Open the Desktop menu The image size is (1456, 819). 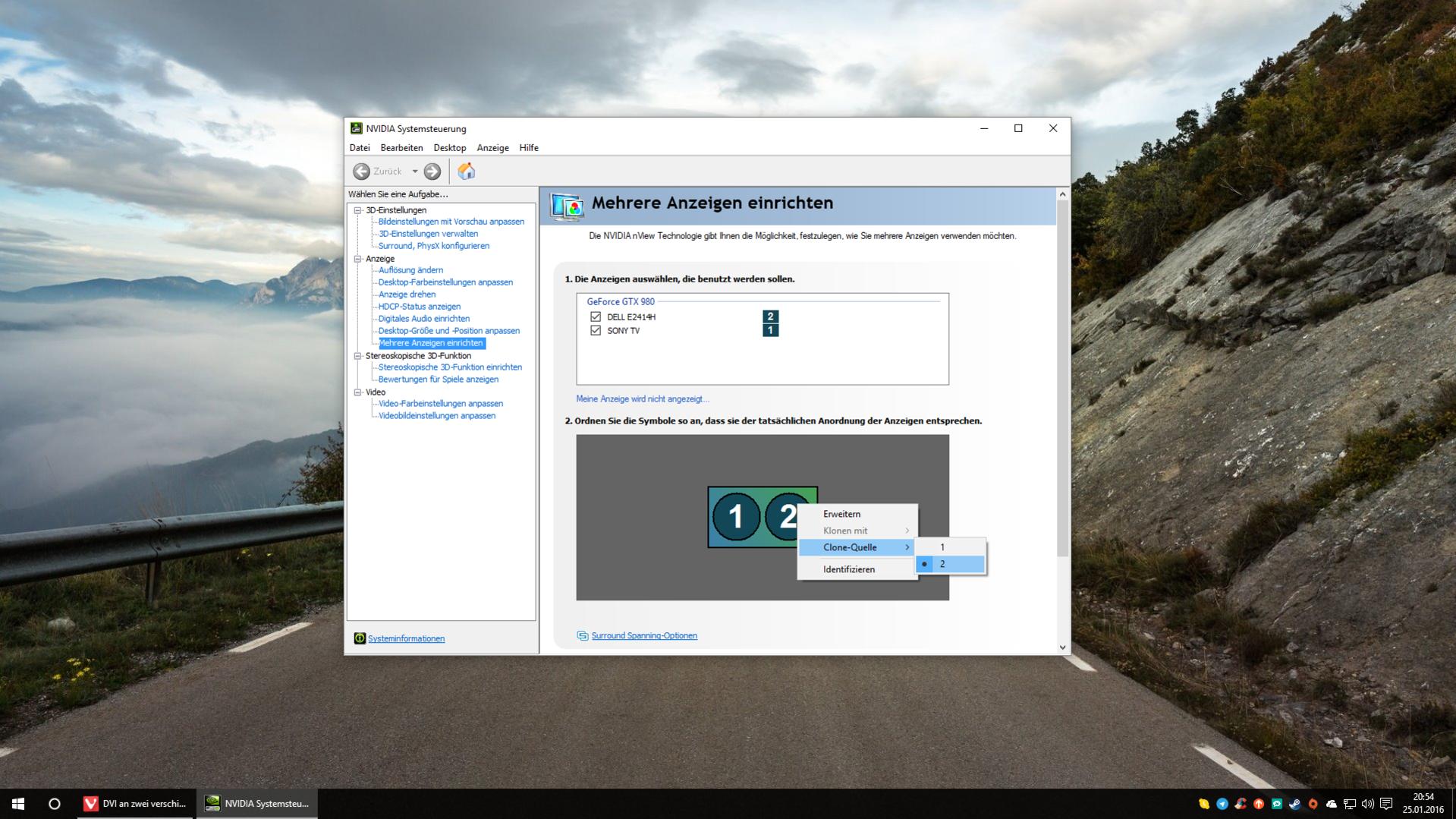pyautogui.click(x=450, y=148)
